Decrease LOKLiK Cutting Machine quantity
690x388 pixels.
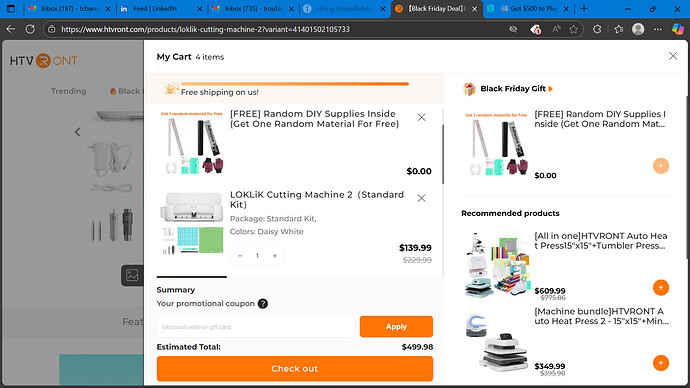click(x=240, y=256)
